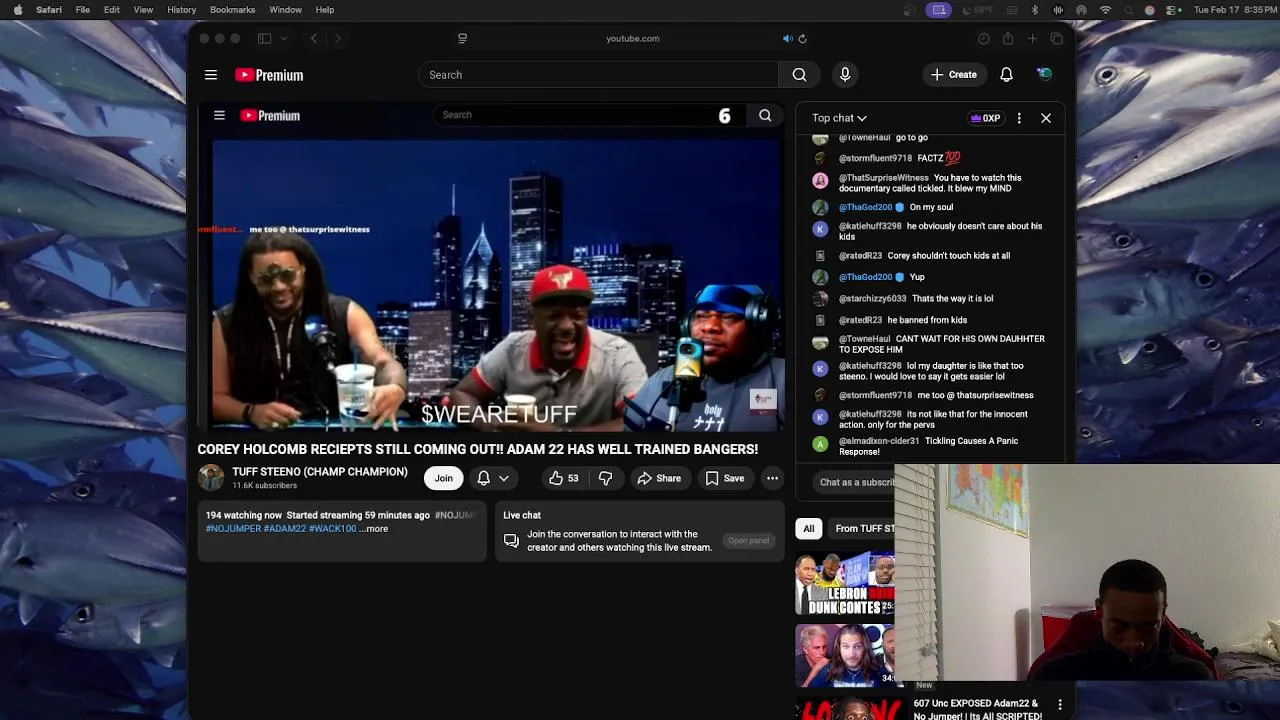
Task: Open the View menu
Action: [143, 10]
